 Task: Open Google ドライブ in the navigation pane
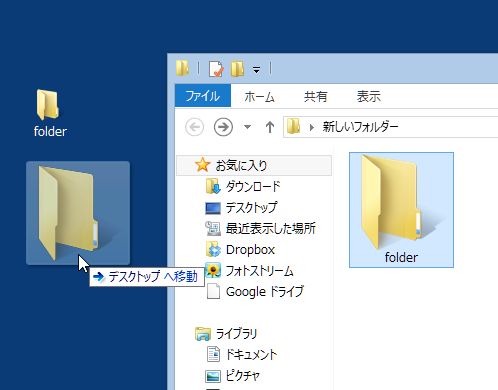point(265,292)
